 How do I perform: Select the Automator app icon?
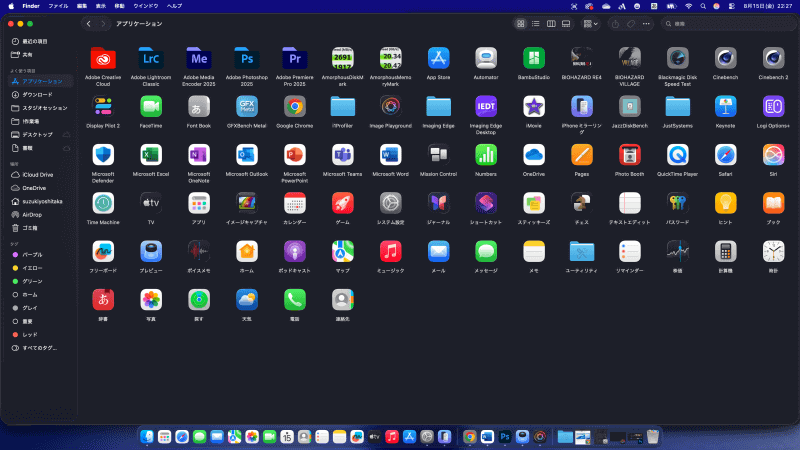click(x=486, y=58)
